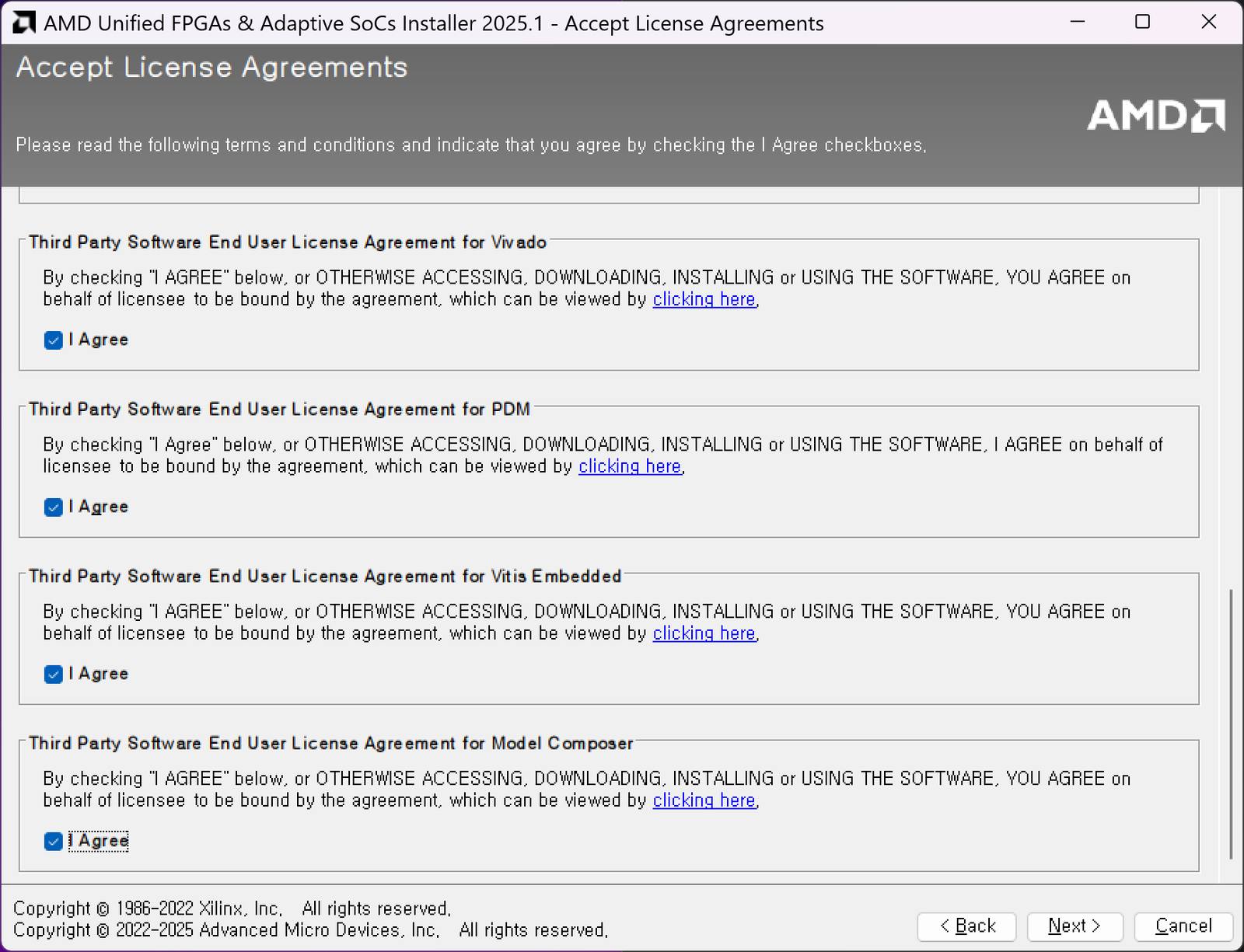Open Vivado agreement via clicking here link
This screenshot has width=1244, height=952.
click(704, 300)
